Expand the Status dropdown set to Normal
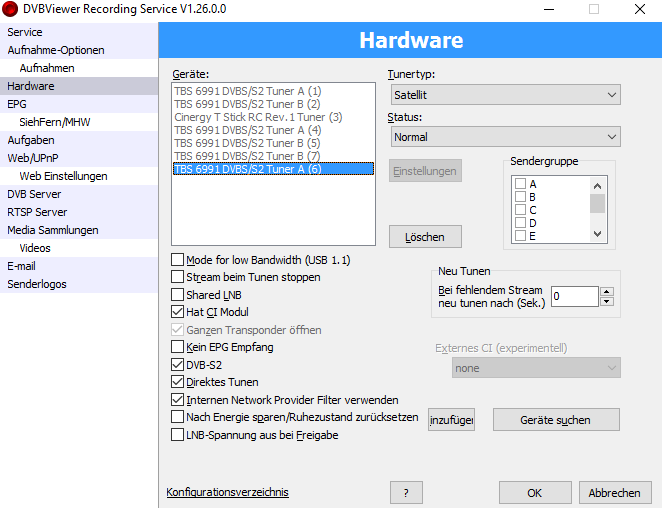This screenshot has width=662, height=508. pyautogui.click(x=505, y=137)
